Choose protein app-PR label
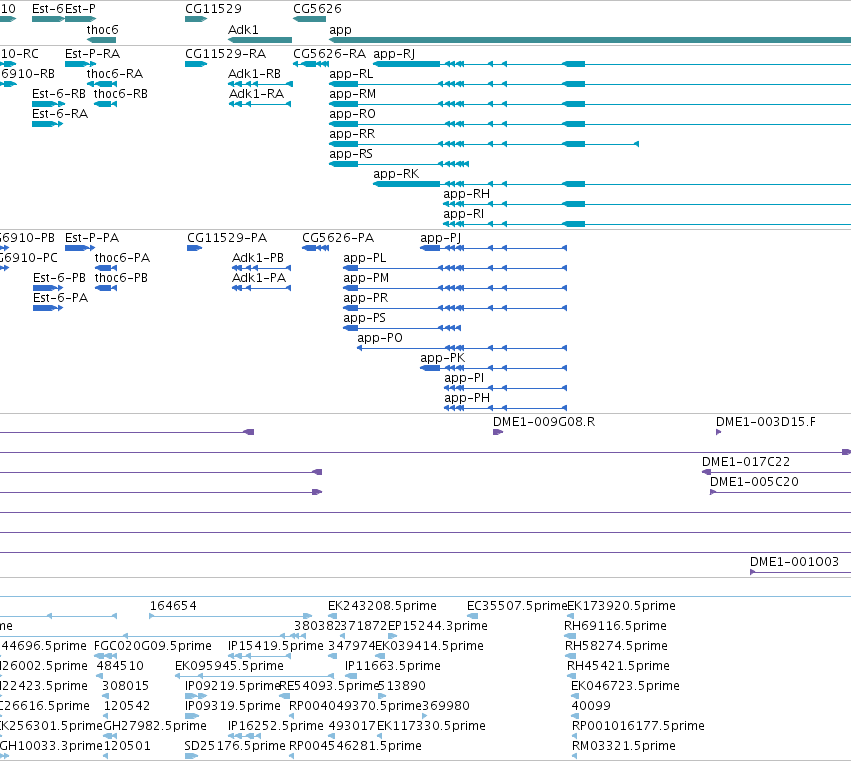 click(365, 298)
